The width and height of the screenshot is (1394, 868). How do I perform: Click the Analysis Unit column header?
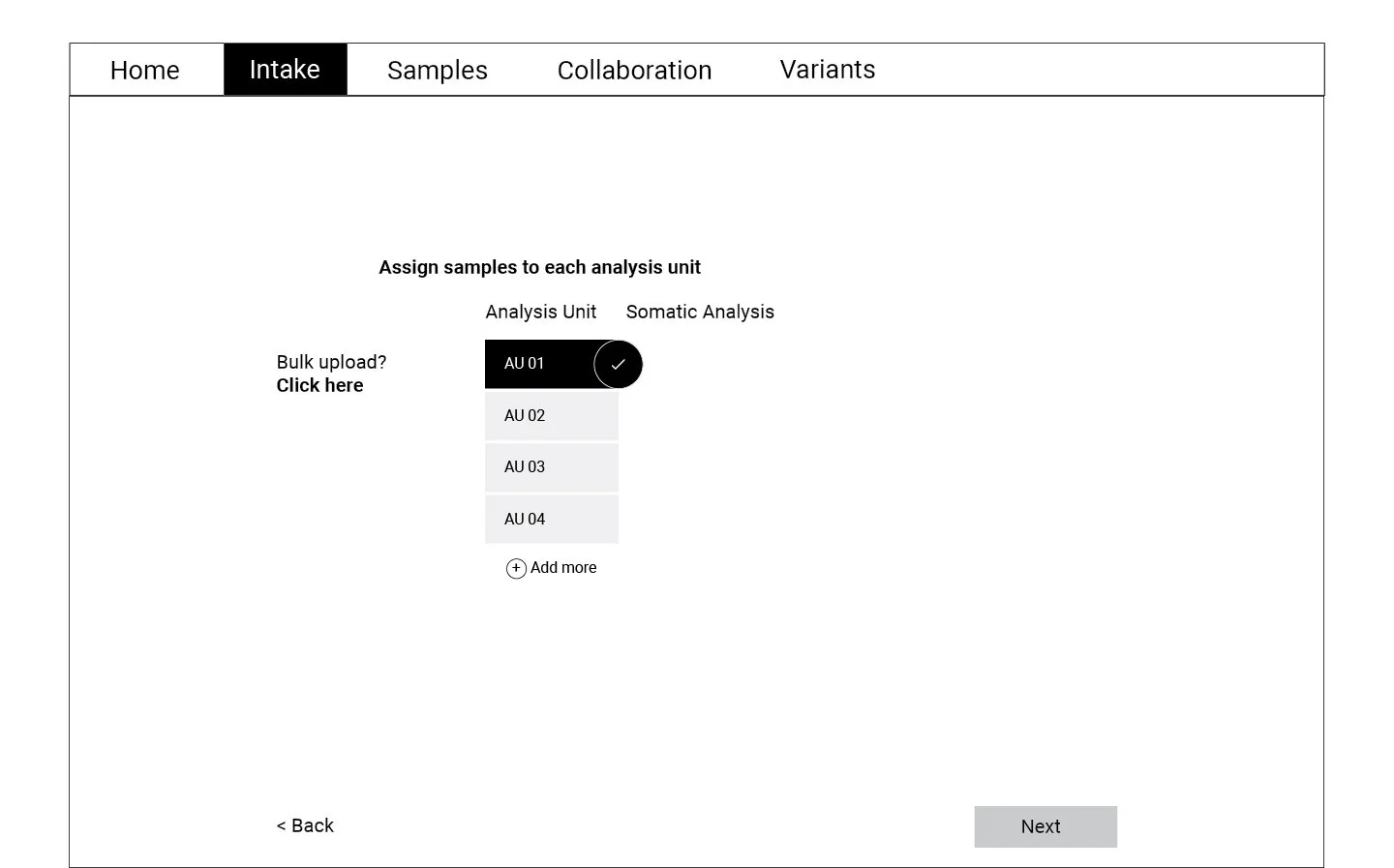pos(541,312)
